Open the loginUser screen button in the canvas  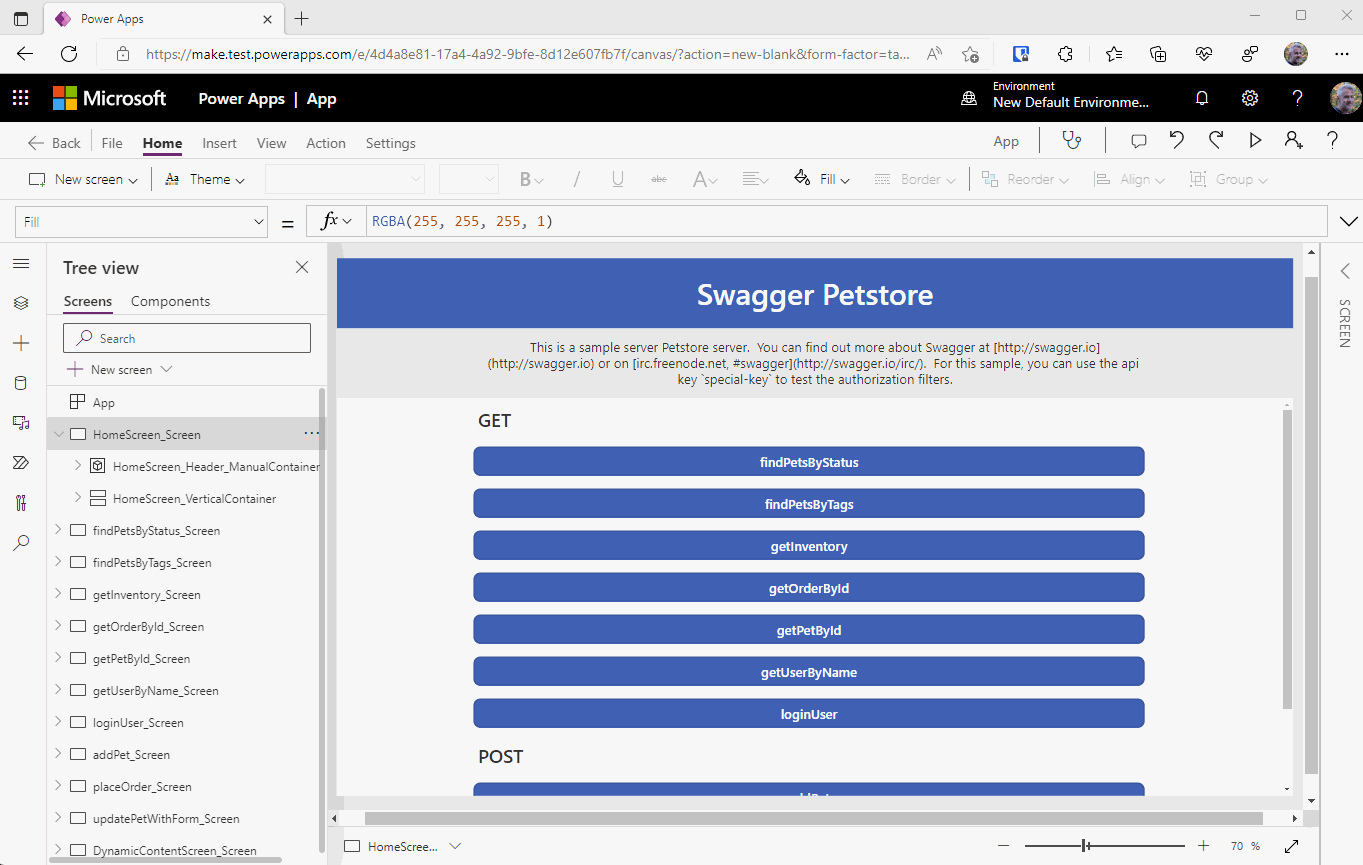[x=808, y=713]
